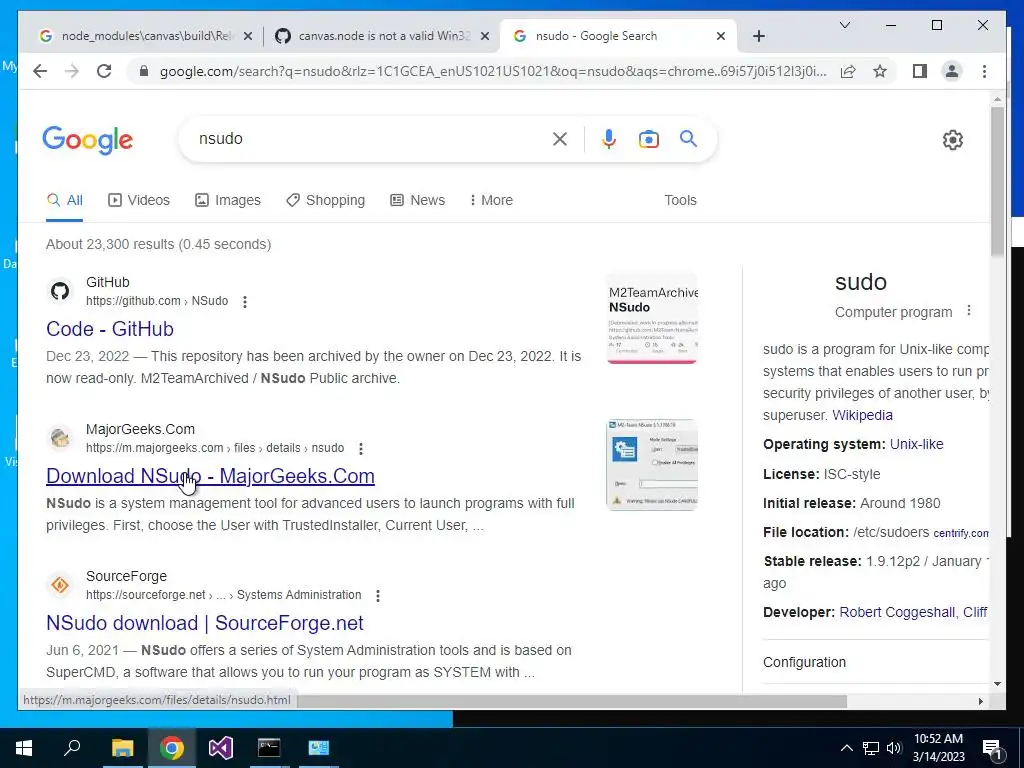This screenshot has width=1024, height=768.
Task: Switch to the canvas.node is not valid tab
Action: tap(382, 36)
